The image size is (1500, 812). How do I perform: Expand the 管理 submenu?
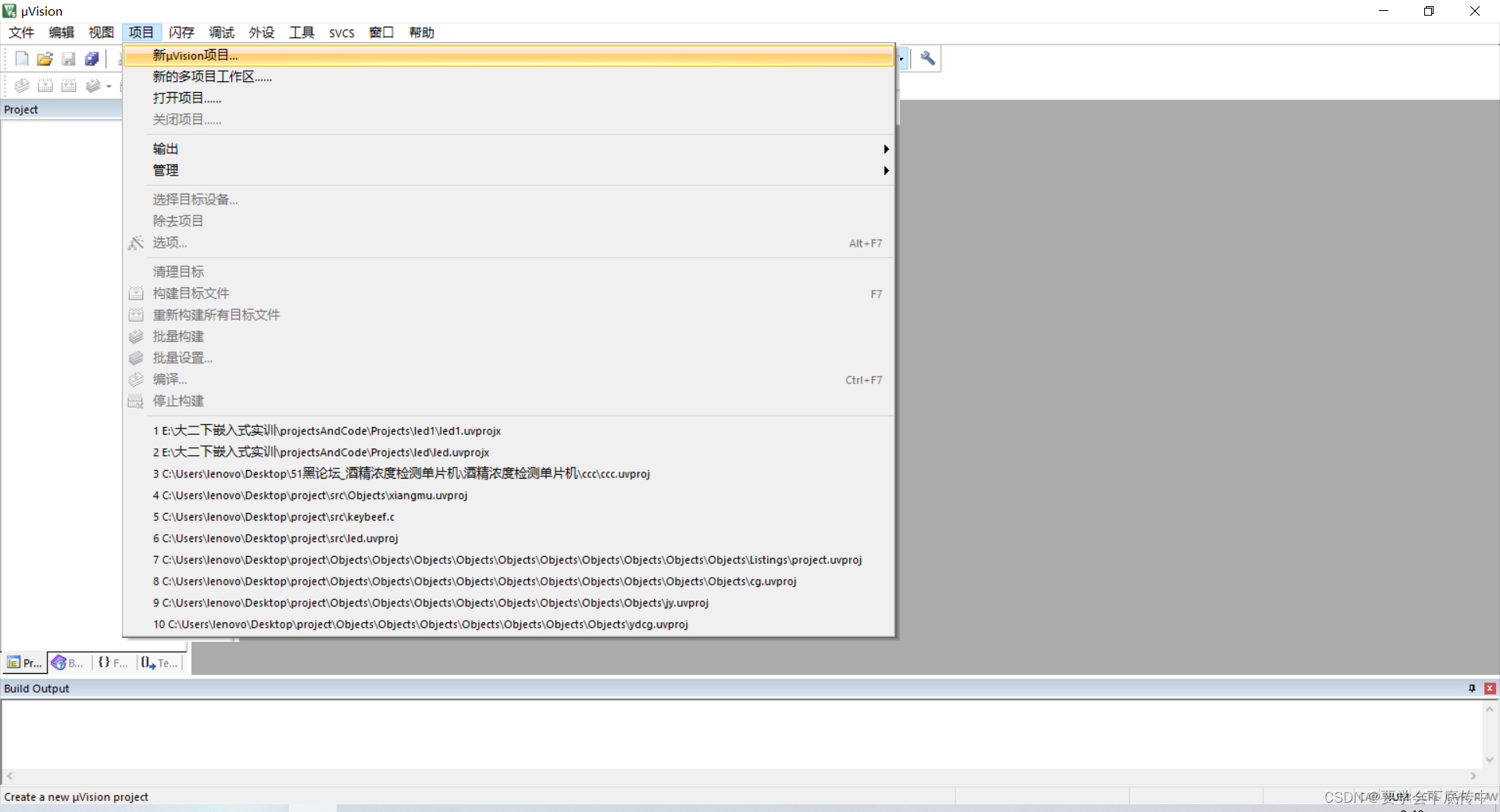(x=509, y=170)
